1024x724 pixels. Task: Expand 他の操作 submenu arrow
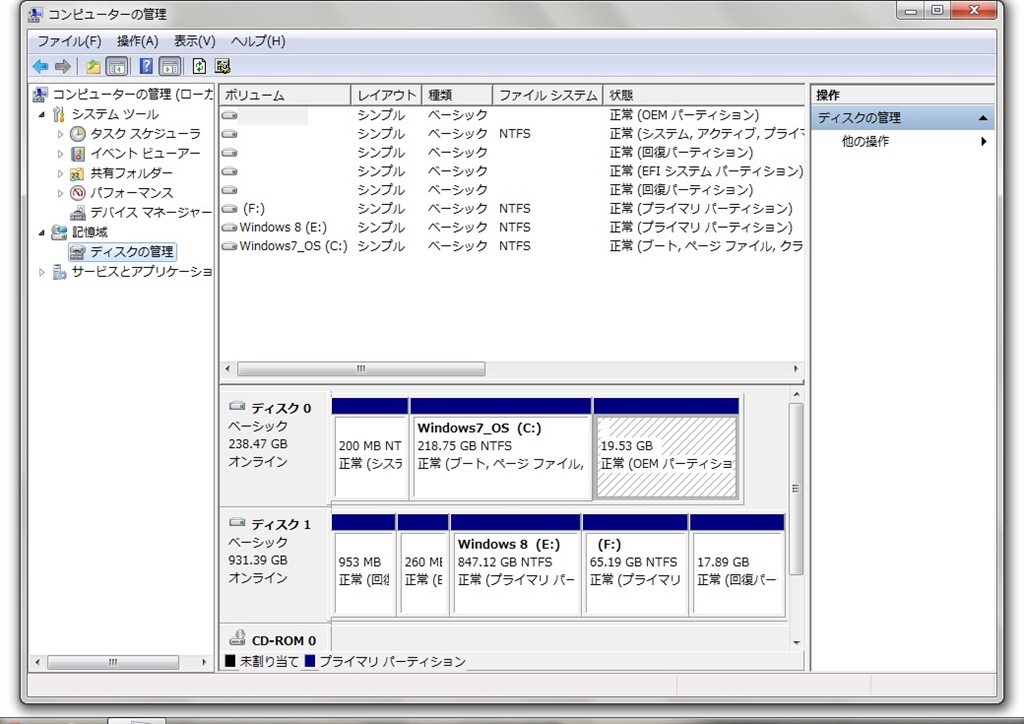pyautogui.click(x=983, y=142)
